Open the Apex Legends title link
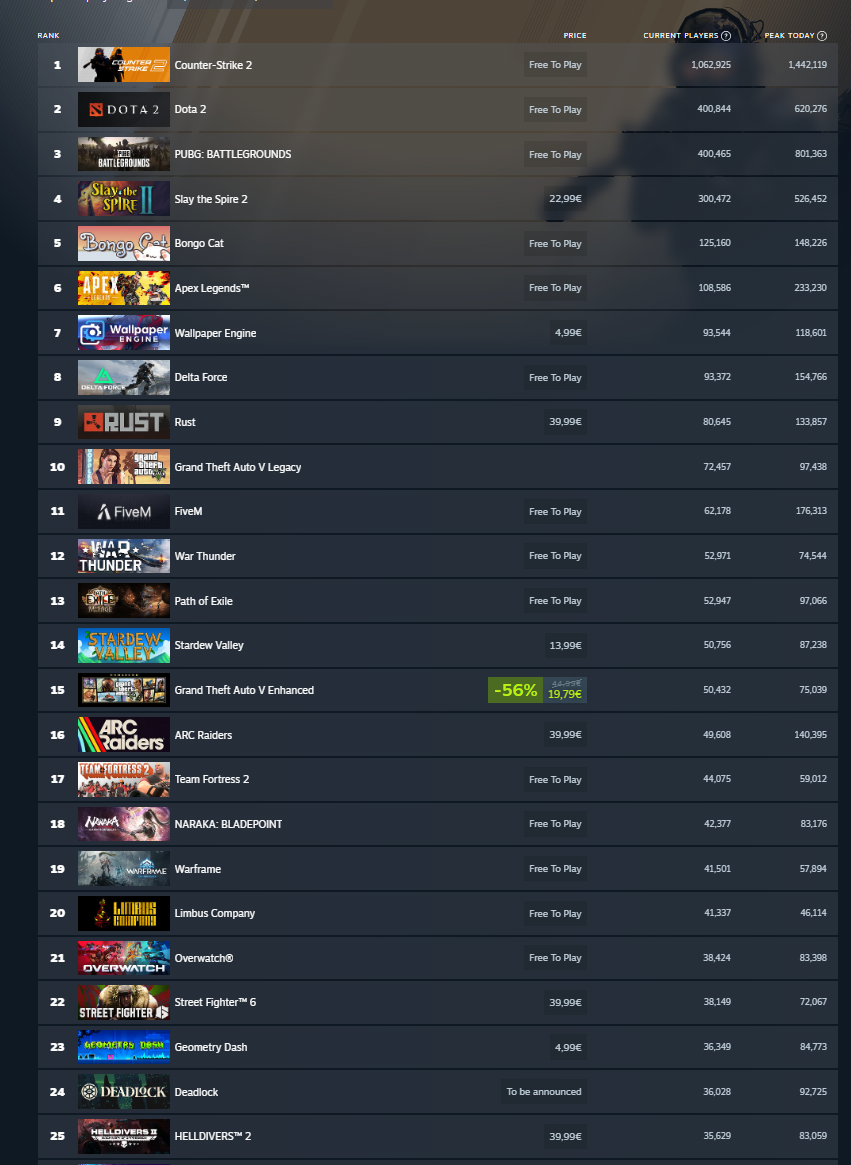Image resolution: width=851 pixels, height=1165 pixels. pyautogui.click(x=212, y=288)
